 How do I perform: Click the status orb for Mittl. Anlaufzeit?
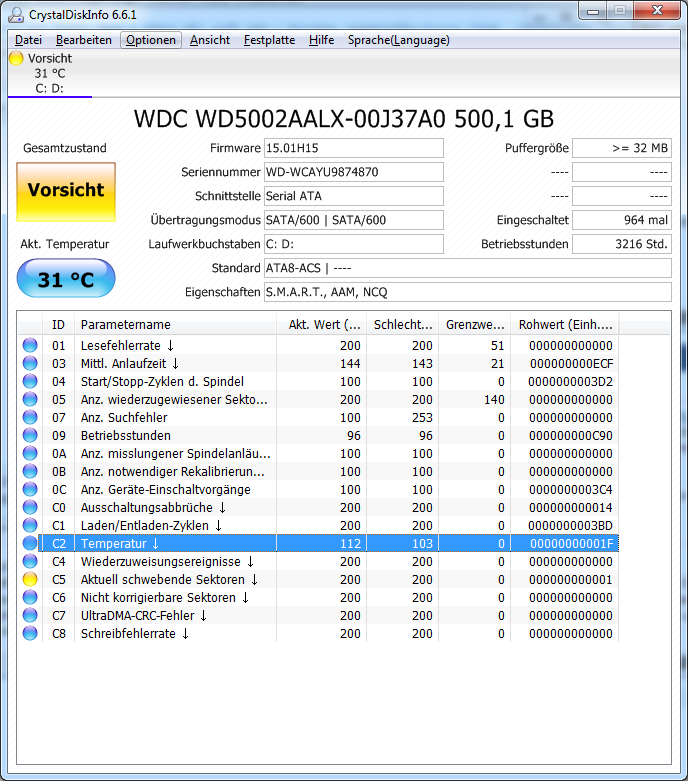(30, 363)
